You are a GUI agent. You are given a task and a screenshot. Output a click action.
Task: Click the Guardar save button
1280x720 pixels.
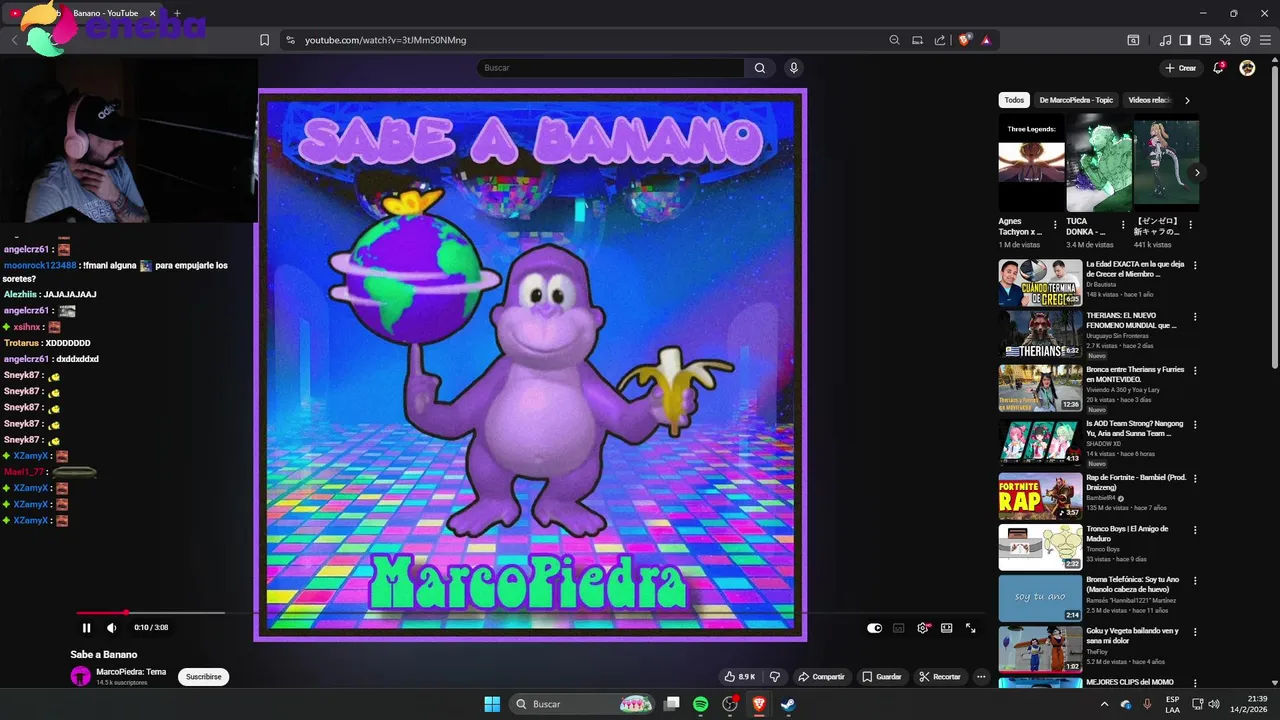pyautogui.click(x=882, y=677)
